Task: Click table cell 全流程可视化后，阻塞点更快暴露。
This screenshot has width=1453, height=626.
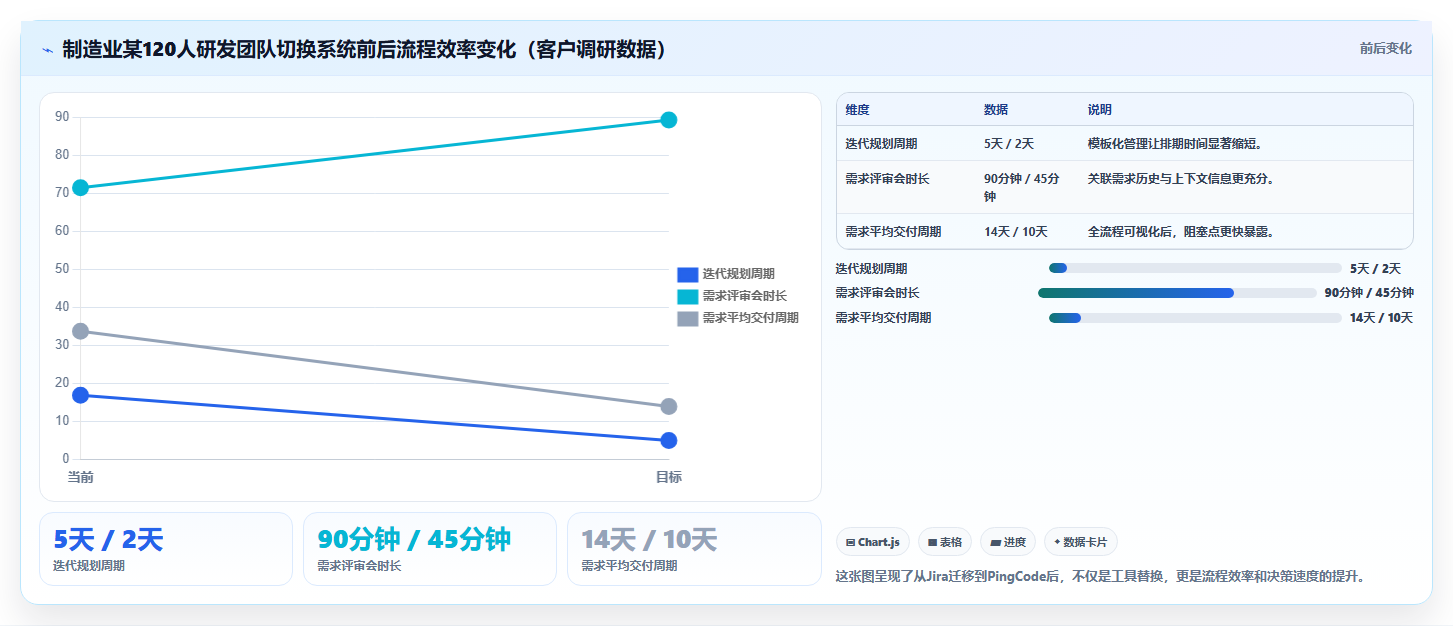Action: click(x=1246, y=231)
